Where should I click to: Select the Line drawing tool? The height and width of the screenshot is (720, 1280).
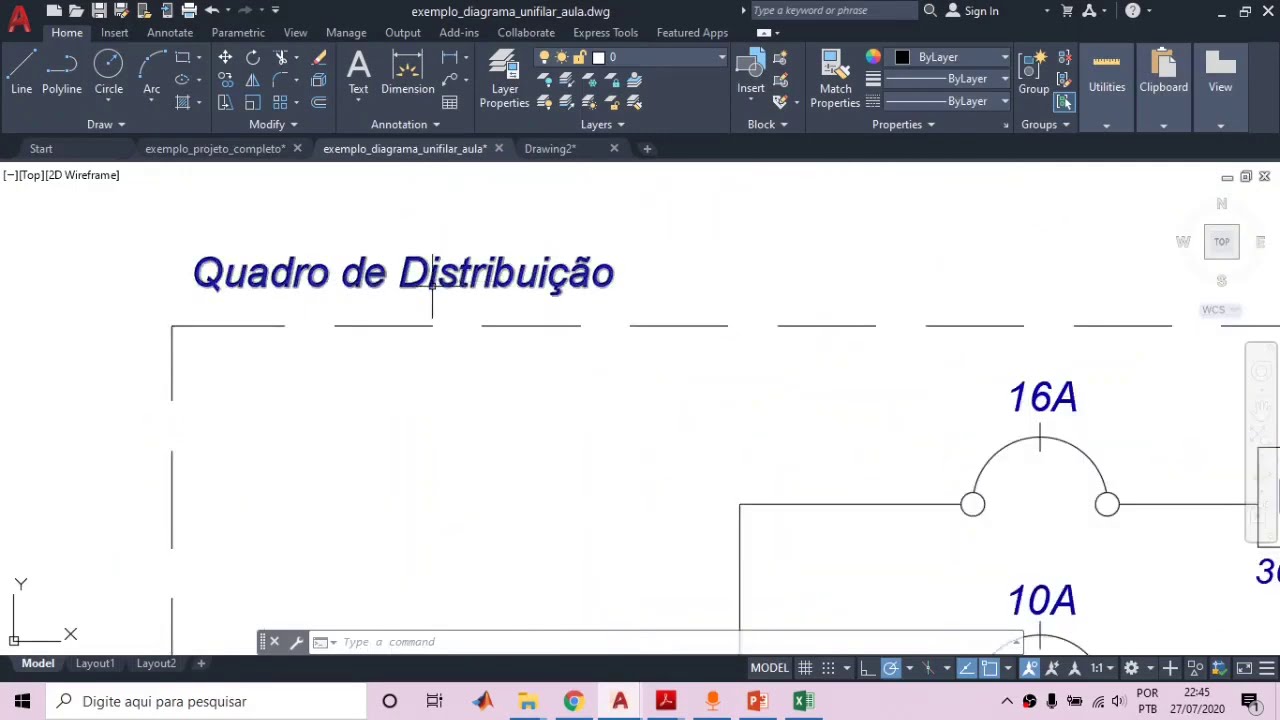[x=21, y=74]
